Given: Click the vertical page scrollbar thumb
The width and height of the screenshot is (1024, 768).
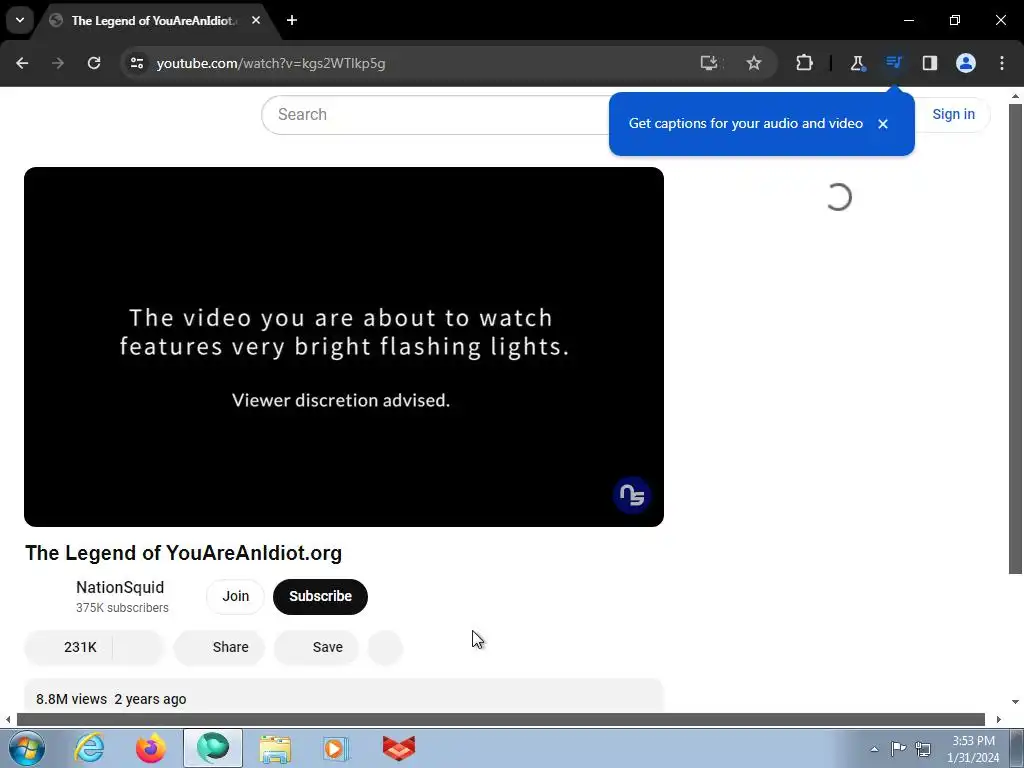Looking at the screenshot, I should (x=1015, y=340).
